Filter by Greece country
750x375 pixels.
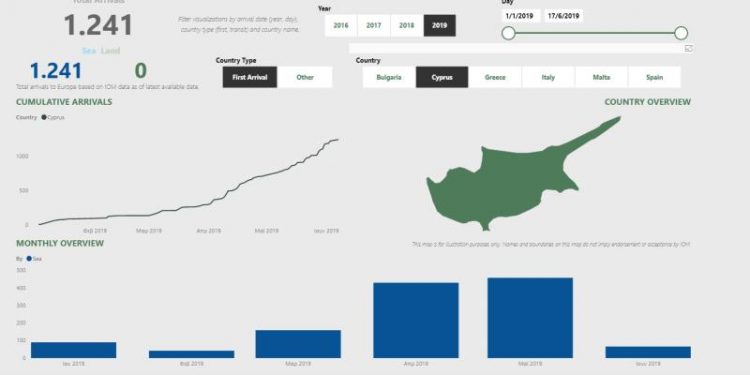[x=495, y=77]
